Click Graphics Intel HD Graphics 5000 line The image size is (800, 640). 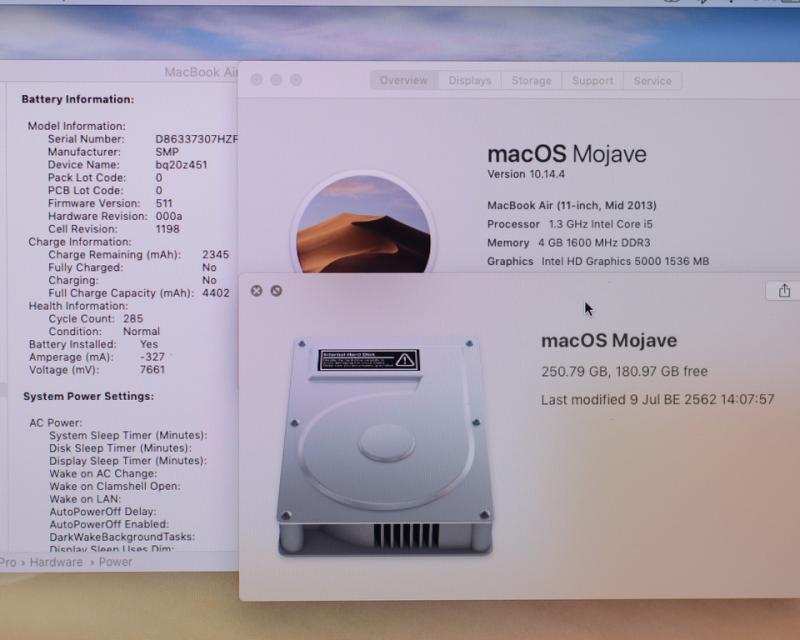tap(598, 261)
